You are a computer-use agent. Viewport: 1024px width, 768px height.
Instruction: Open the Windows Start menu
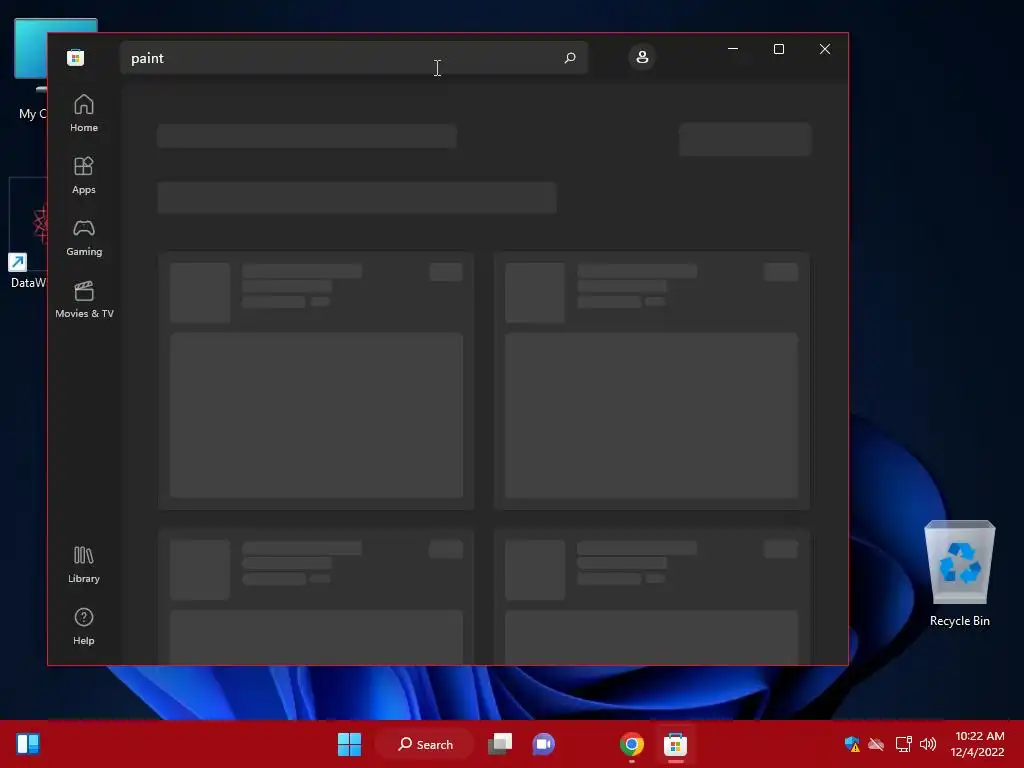pos(349,744)
